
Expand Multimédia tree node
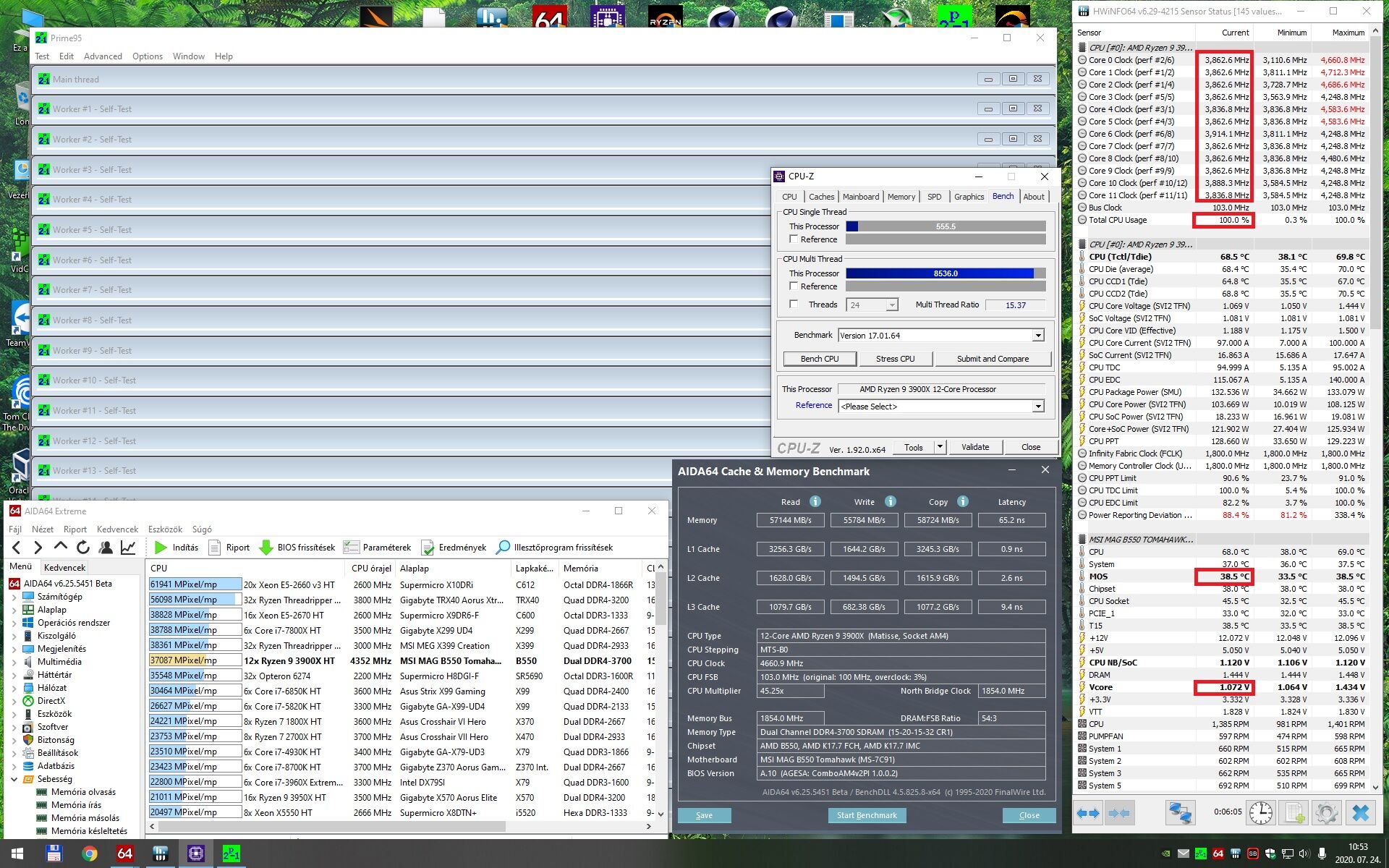pyautogui.click(x=14, y=662)
